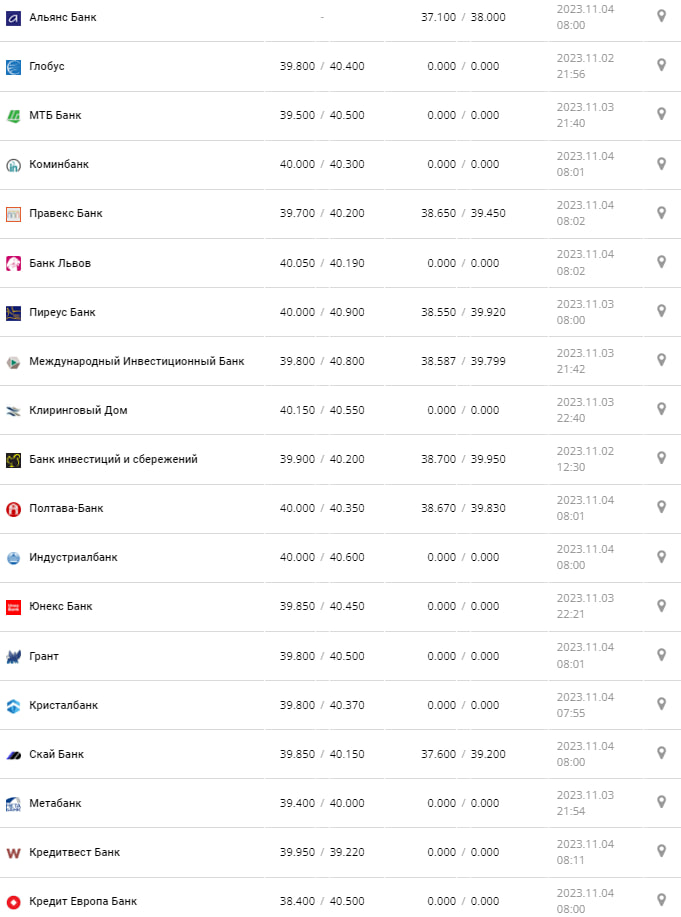
Task: Click the map pin icon for Альянс Банк
Action: pyautogui.click(x=661, y=16)
